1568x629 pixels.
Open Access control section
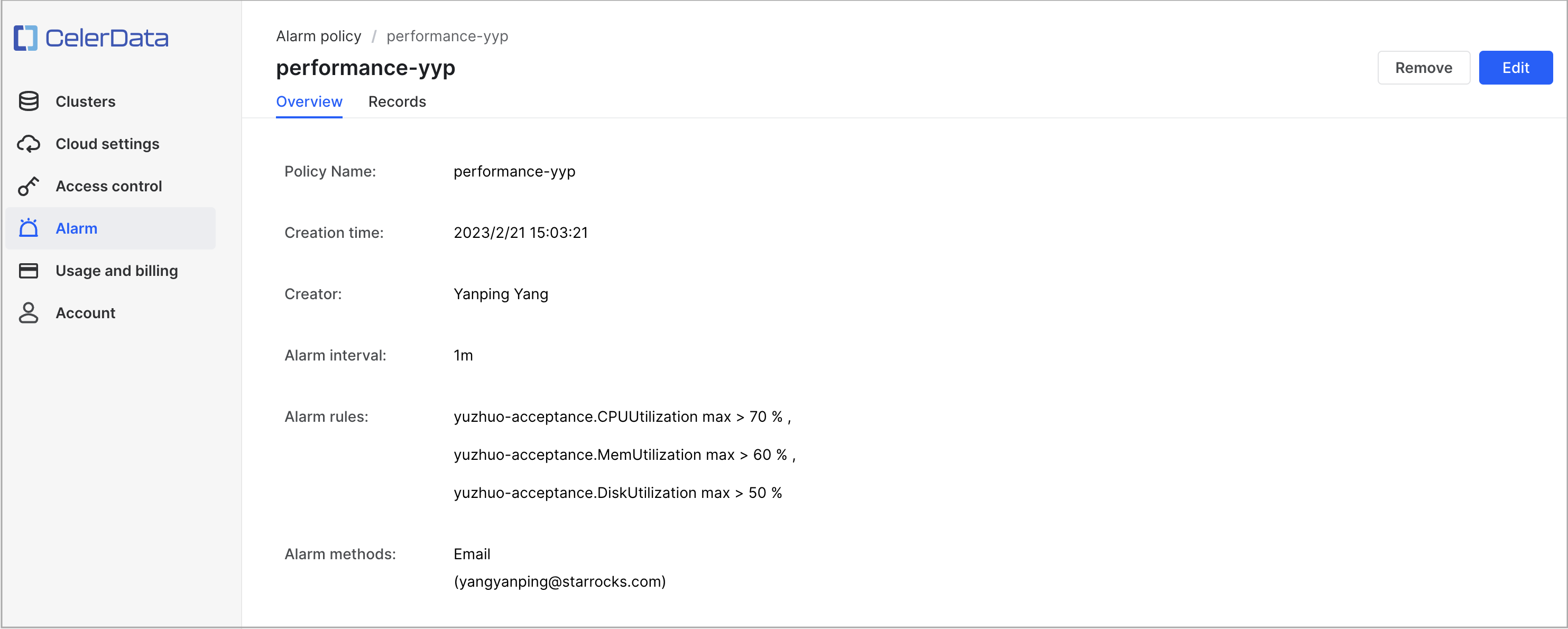(108, 186)
